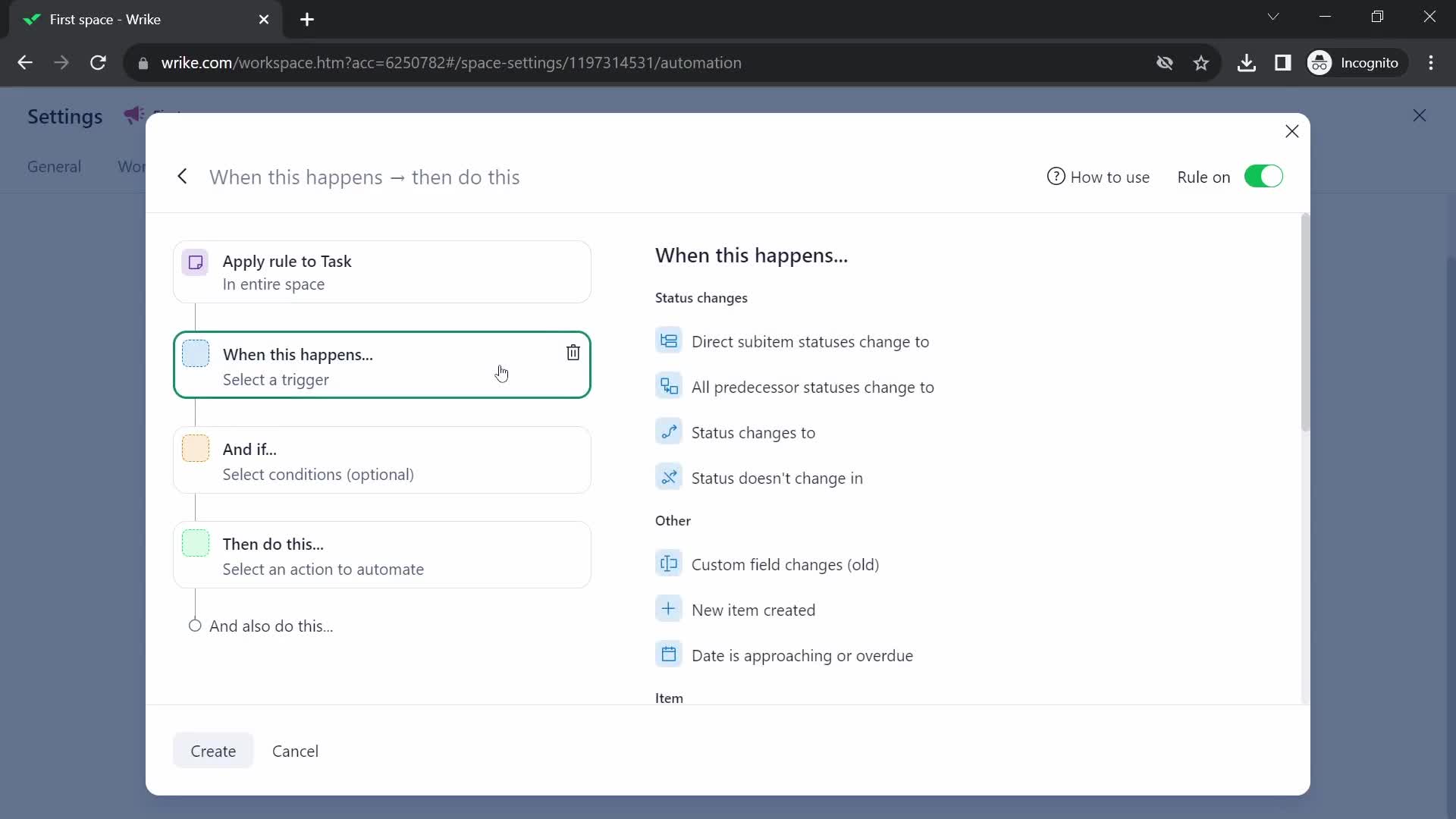
Task: Expand the And if conditions section
Action: (x=384, y=461)
